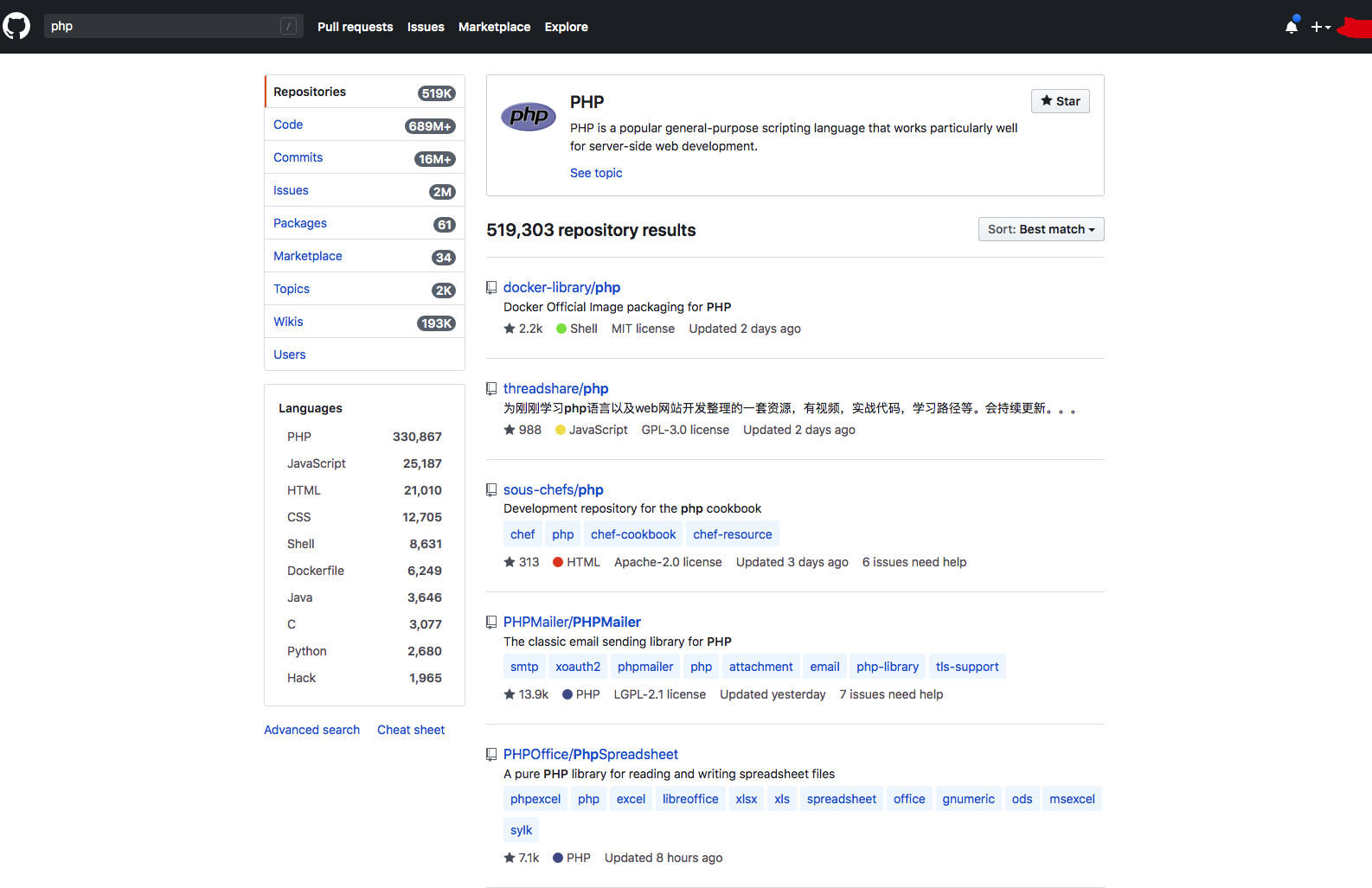Click the gnumeric topic tag

[969, 799]
